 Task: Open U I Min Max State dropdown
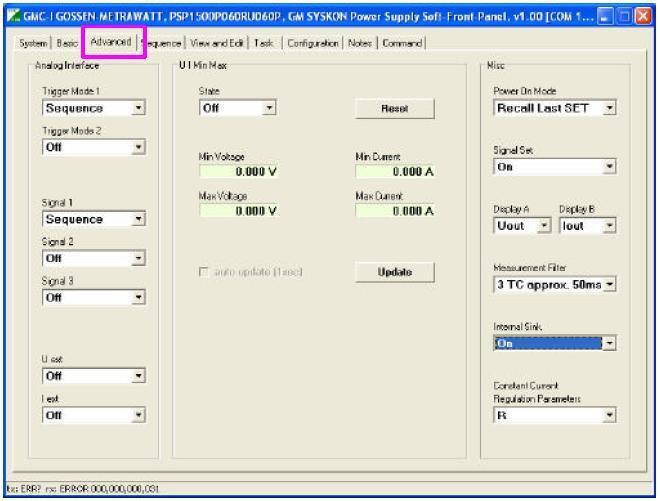(x=269, y=108)
